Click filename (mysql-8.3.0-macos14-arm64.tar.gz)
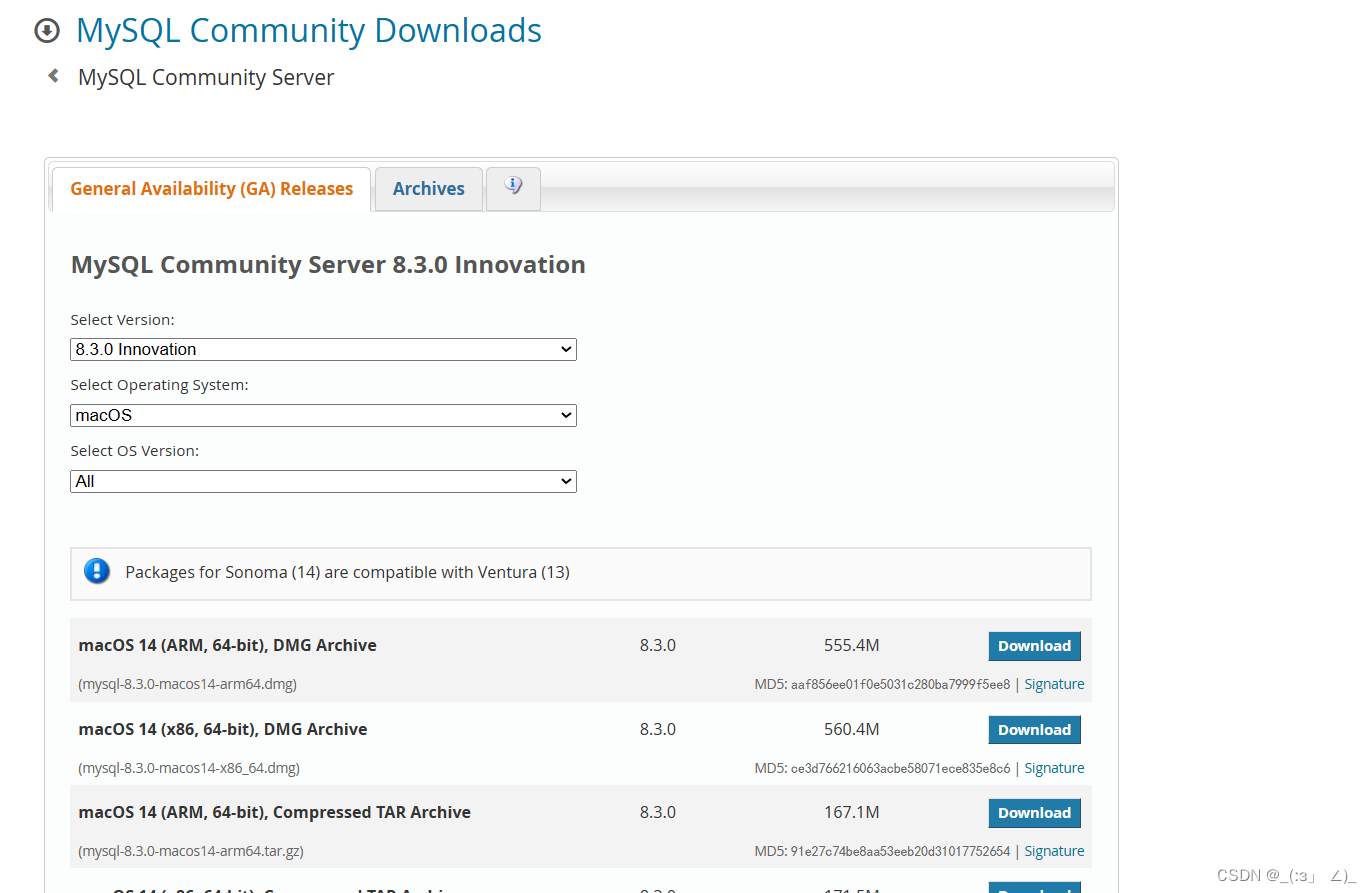The height and width of the screenshot is (893, 1372). coord(190,851)
